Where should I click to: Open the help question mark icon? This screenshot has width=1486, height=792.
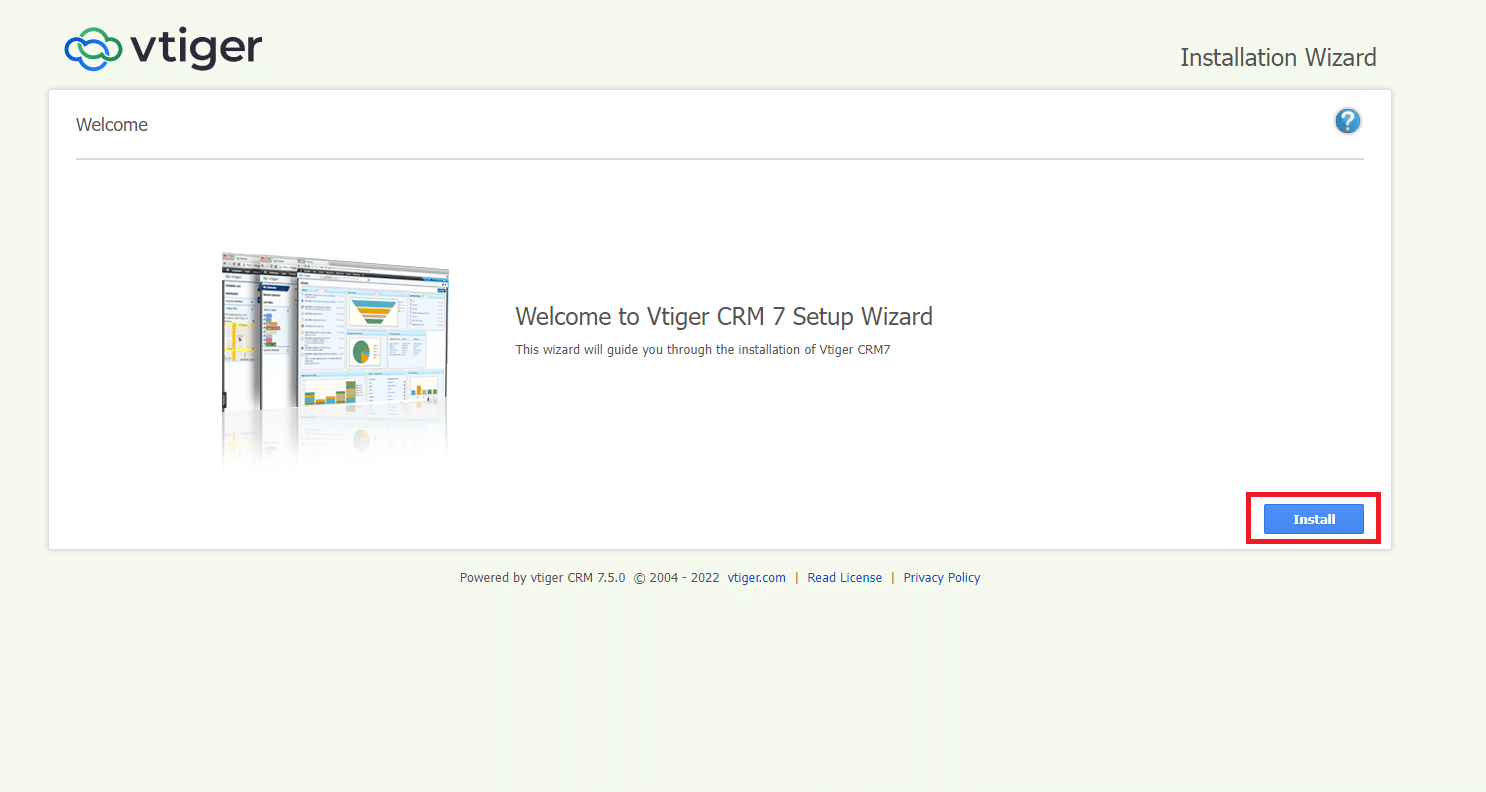pyautogui.click(x=1347, y=121)
